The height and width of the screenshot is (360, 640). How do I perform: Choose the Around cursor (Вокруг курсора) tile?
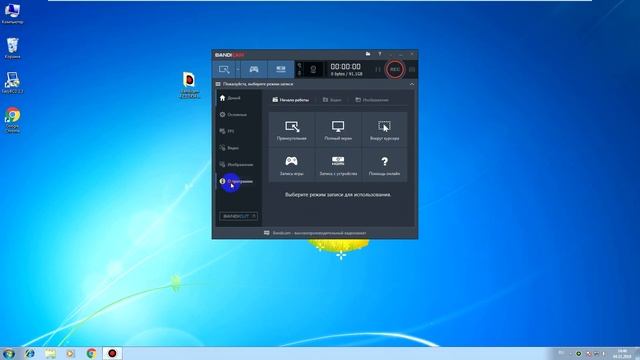pos(384,130)
